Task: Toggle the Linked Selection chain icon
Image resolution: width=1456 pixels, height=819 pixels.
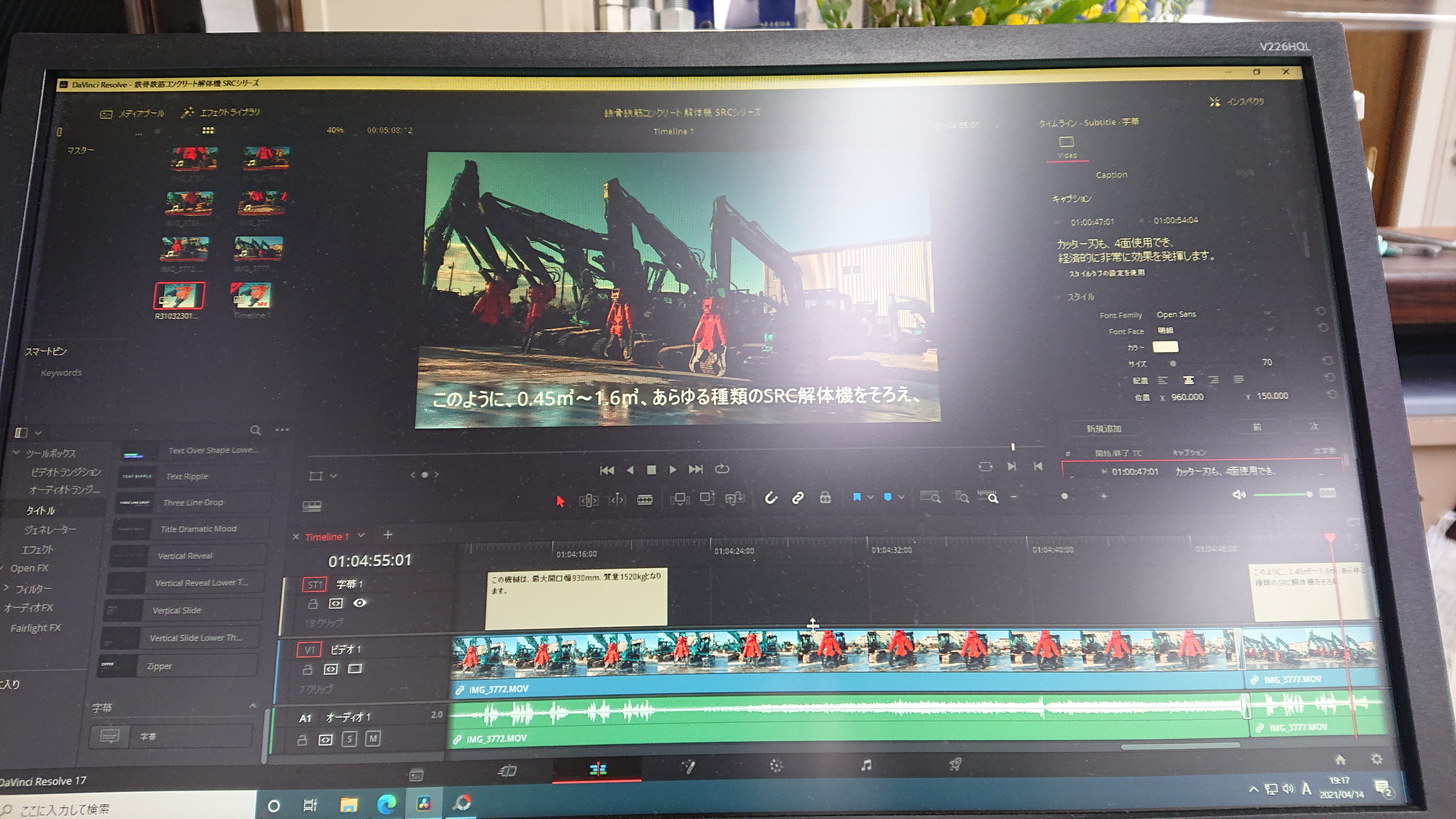Action: pos(798,498)
